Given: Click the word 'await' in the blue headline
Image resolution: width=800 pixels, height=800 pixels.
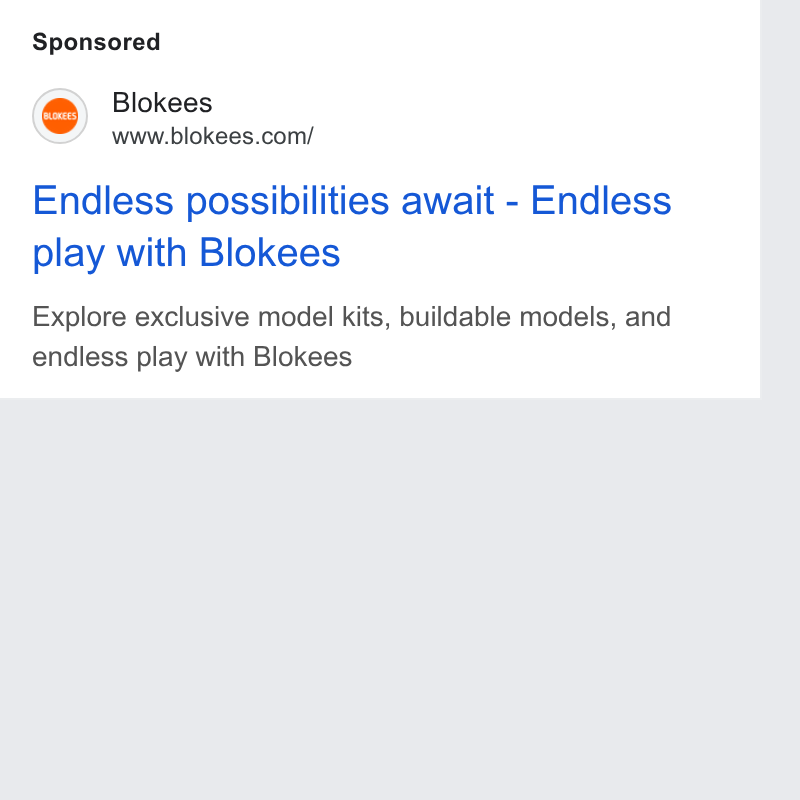Looking at the screenshot, I should 447,201.
